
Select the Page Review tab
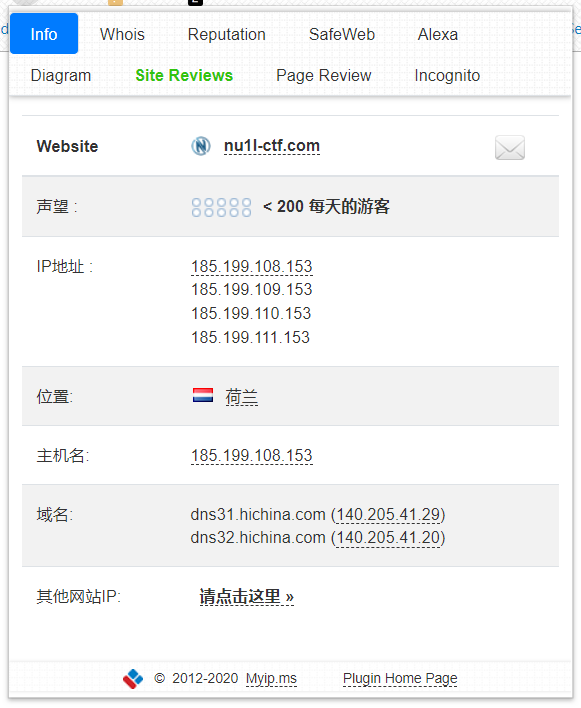click(x=324, y=75)
